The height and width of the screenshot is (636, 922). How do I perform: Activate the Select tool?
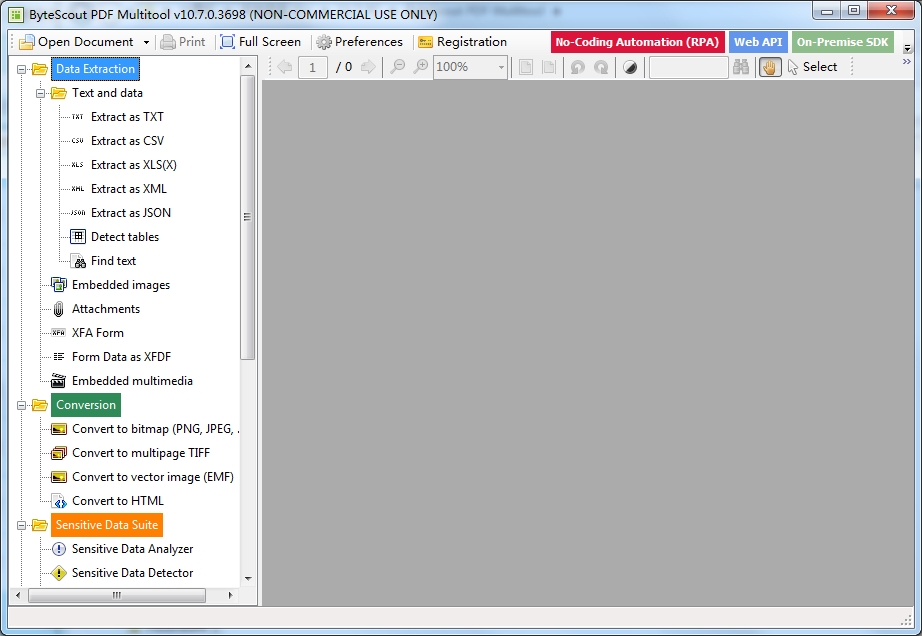coord(812,67)
